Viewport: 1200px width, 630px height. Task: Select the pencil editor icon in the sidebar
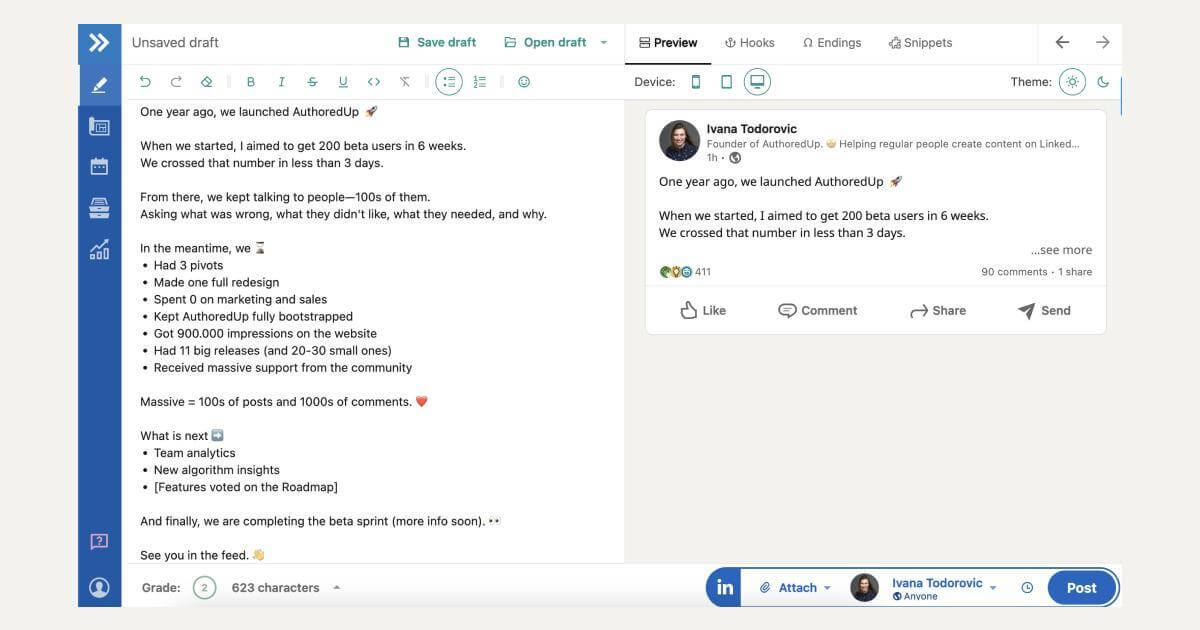[x=99, y=85]
